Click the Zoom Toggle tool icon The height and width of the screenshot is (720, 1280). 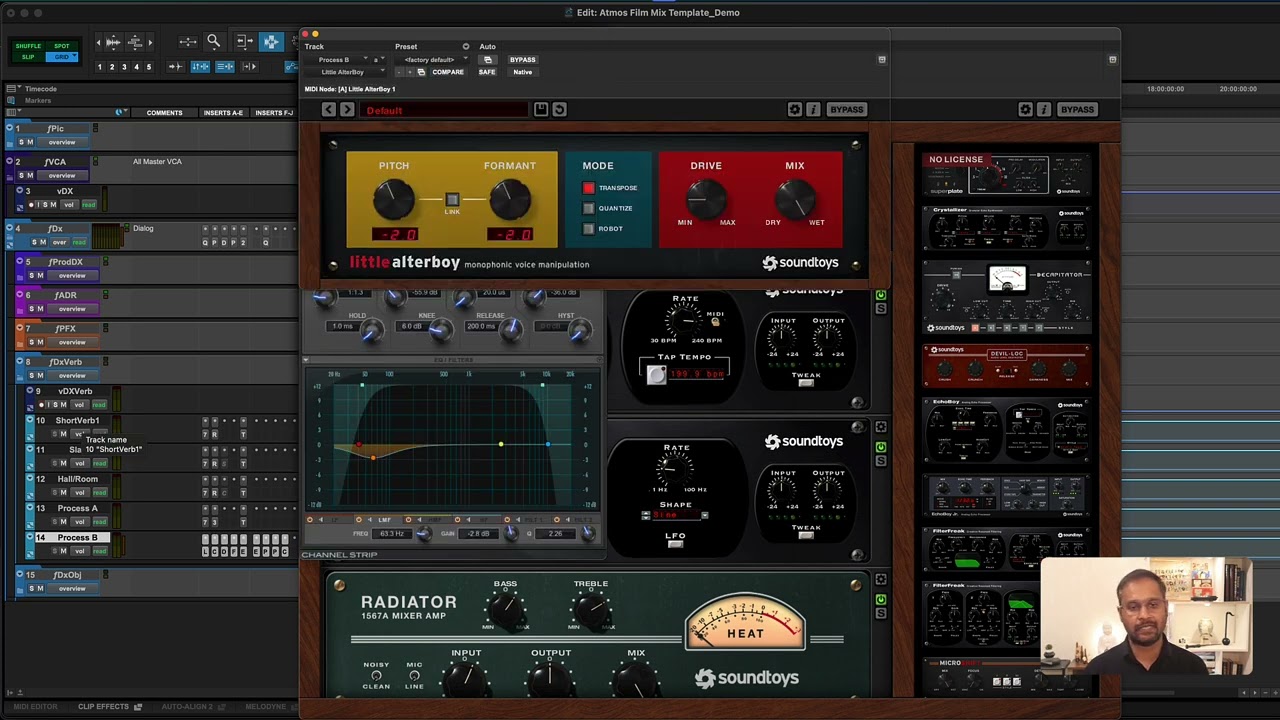(x=187, y=41)
